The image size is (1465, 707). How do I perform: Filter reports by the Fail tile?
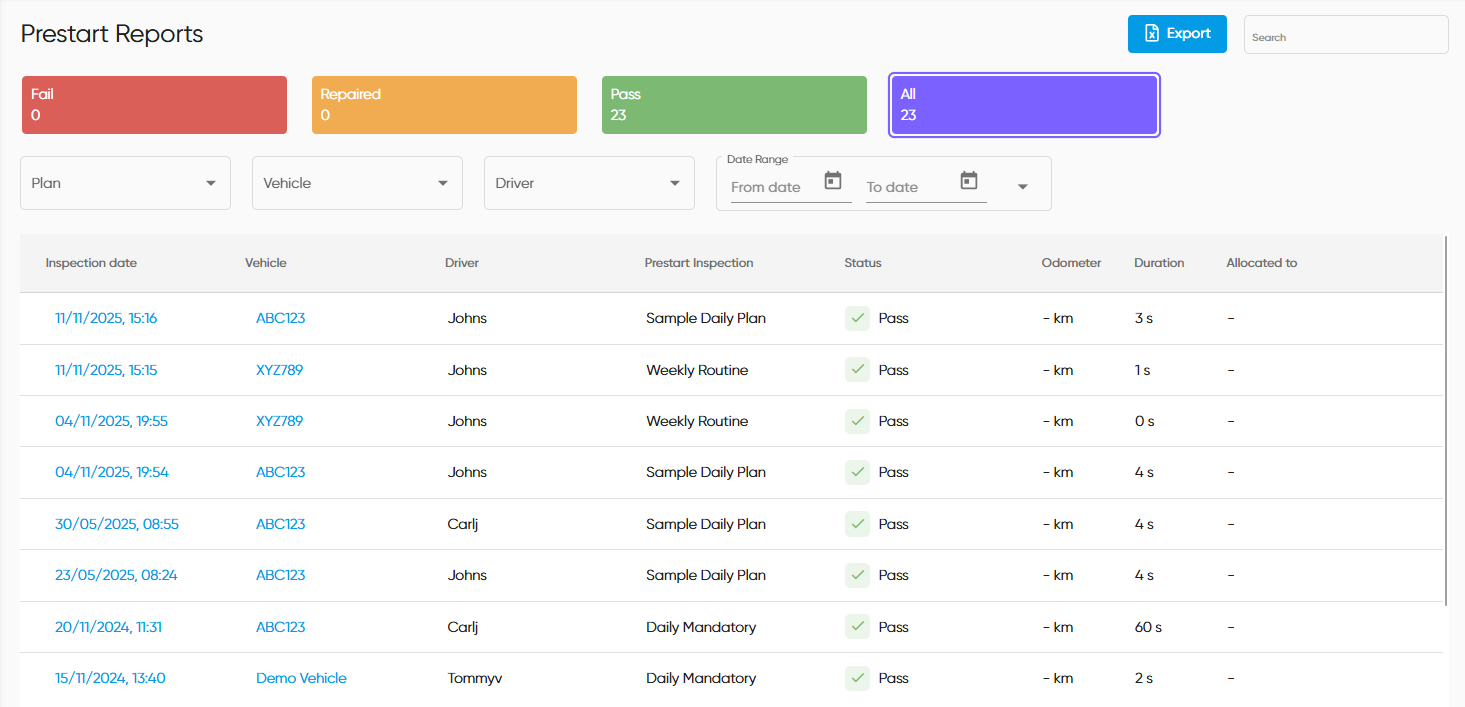pos(154,105)
